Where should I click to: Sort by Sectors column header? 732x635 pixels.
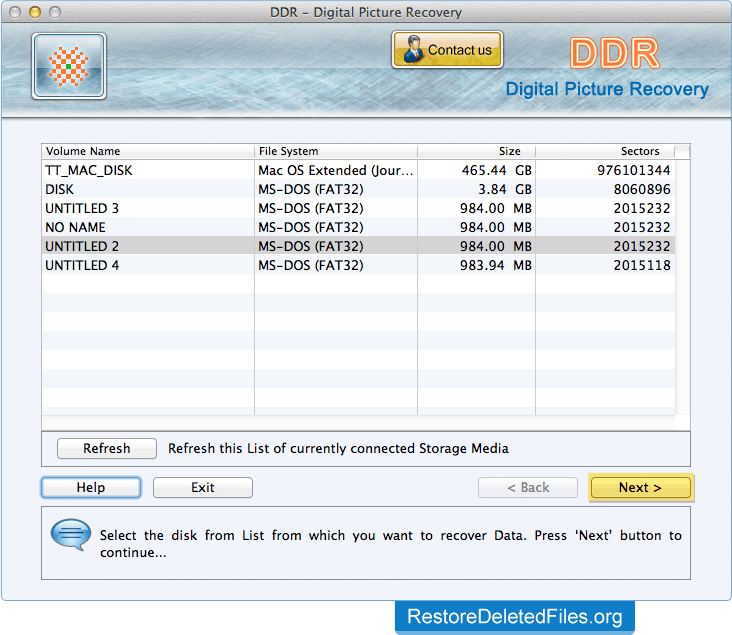pos(605,151)
